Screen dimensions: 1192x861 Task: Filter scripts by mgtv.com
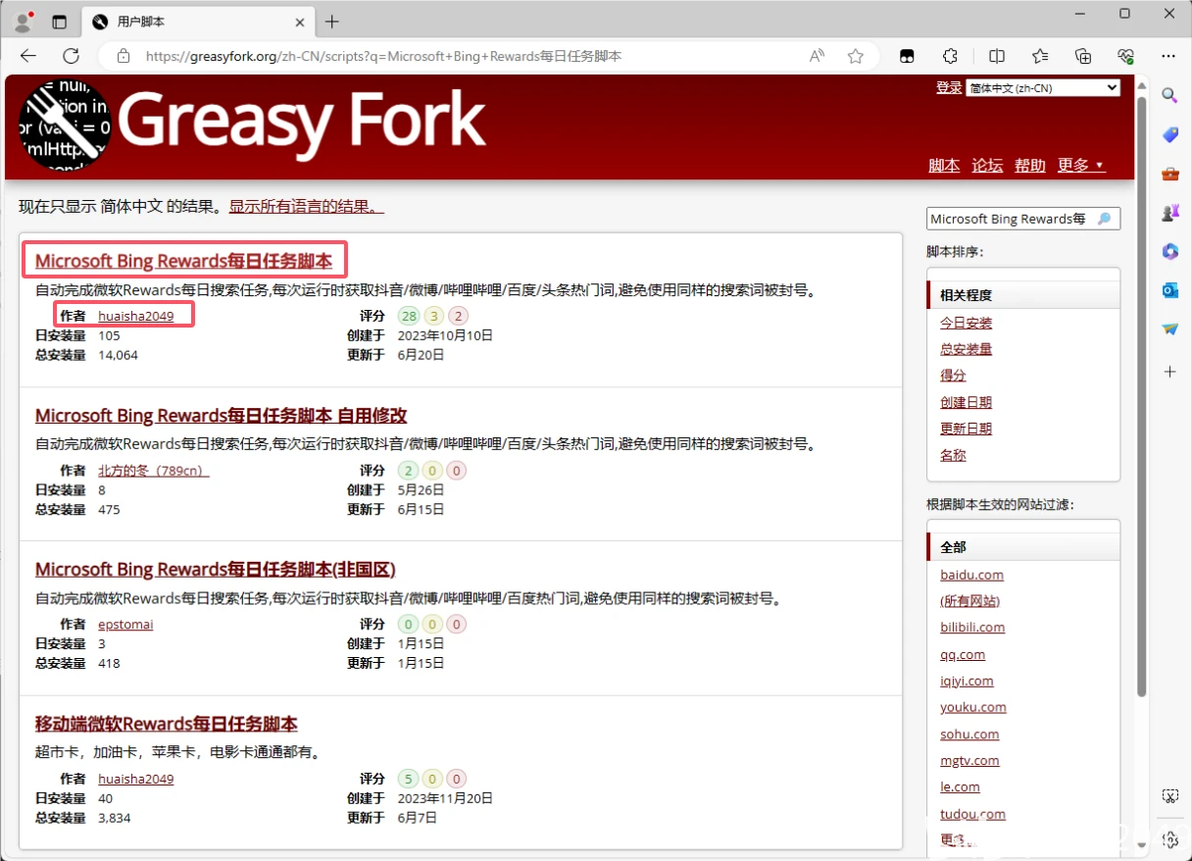click(969, 760)
